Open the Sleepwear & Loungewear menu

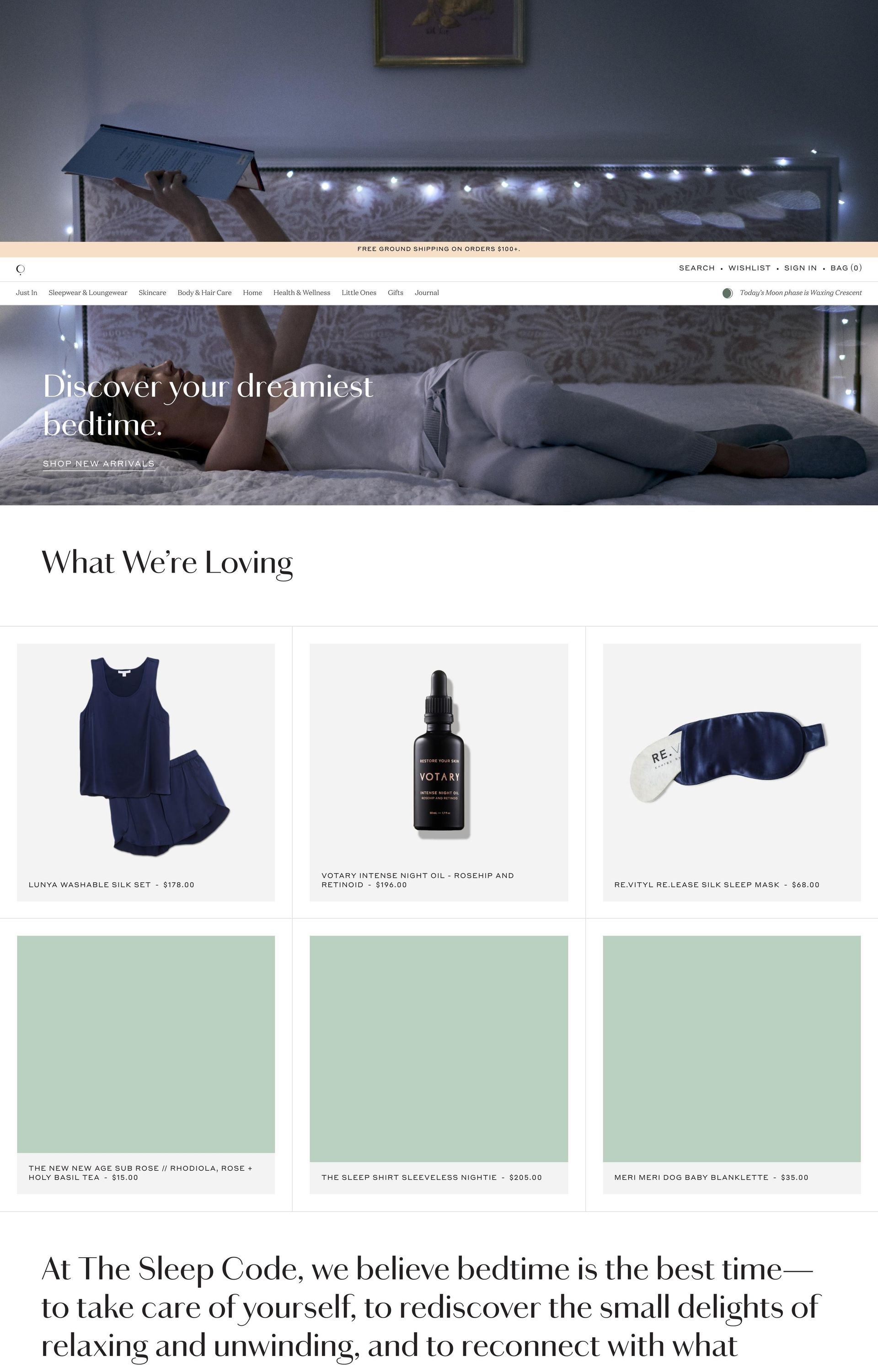[x=88, y=292]
